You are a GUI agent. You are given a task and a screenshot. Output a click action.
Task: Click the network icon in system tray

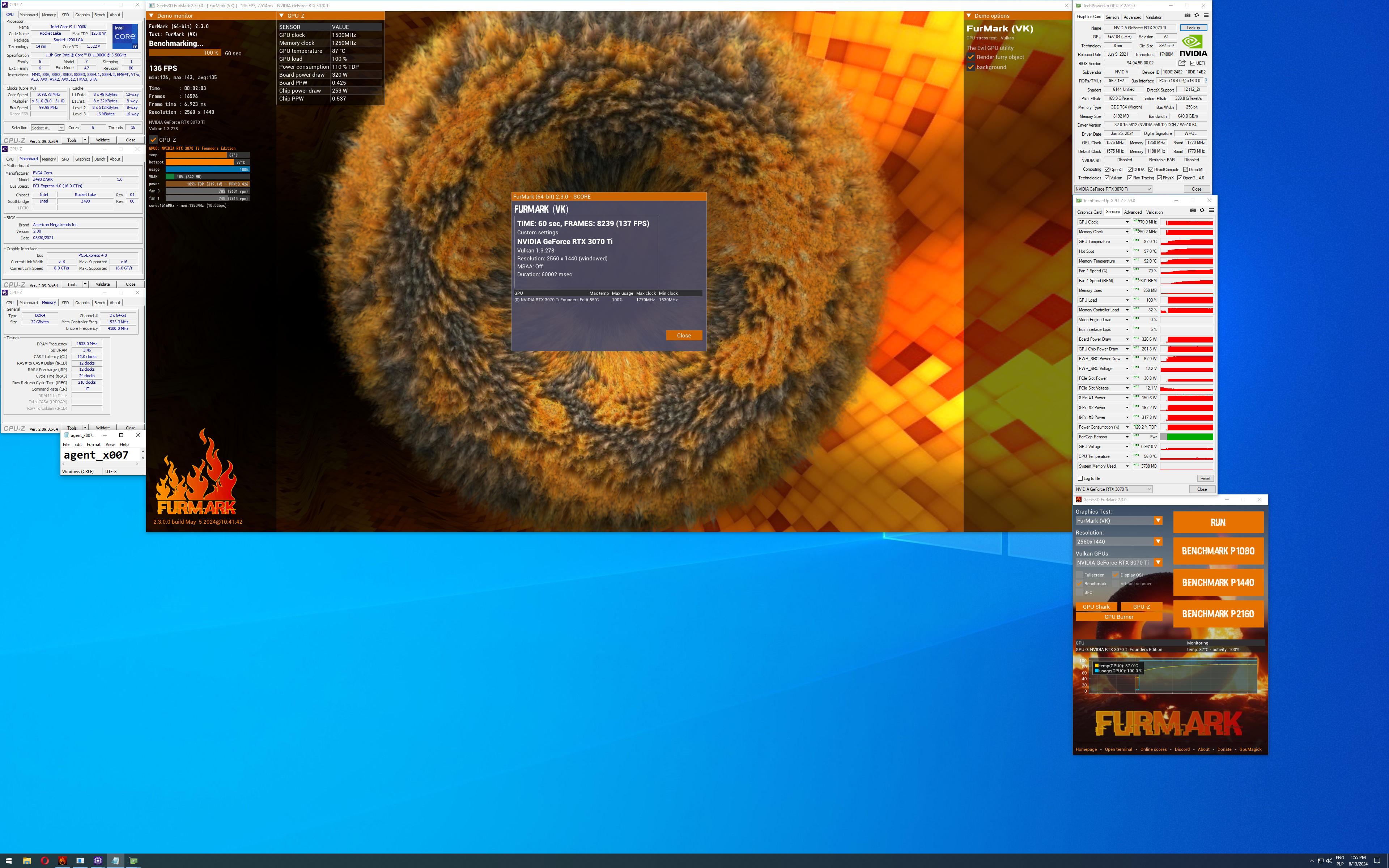[x=1320, y=860]
